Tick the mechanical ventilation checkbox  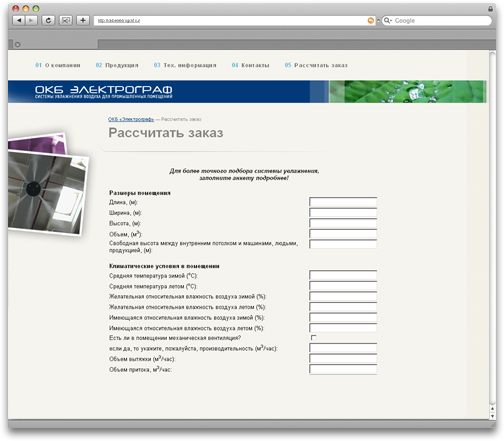[x=313, y=338]
